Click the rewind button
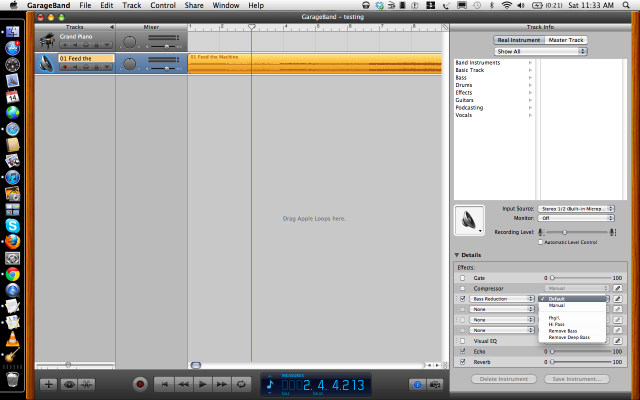This screenshot has height=400, width=640. tap(184, 384)
